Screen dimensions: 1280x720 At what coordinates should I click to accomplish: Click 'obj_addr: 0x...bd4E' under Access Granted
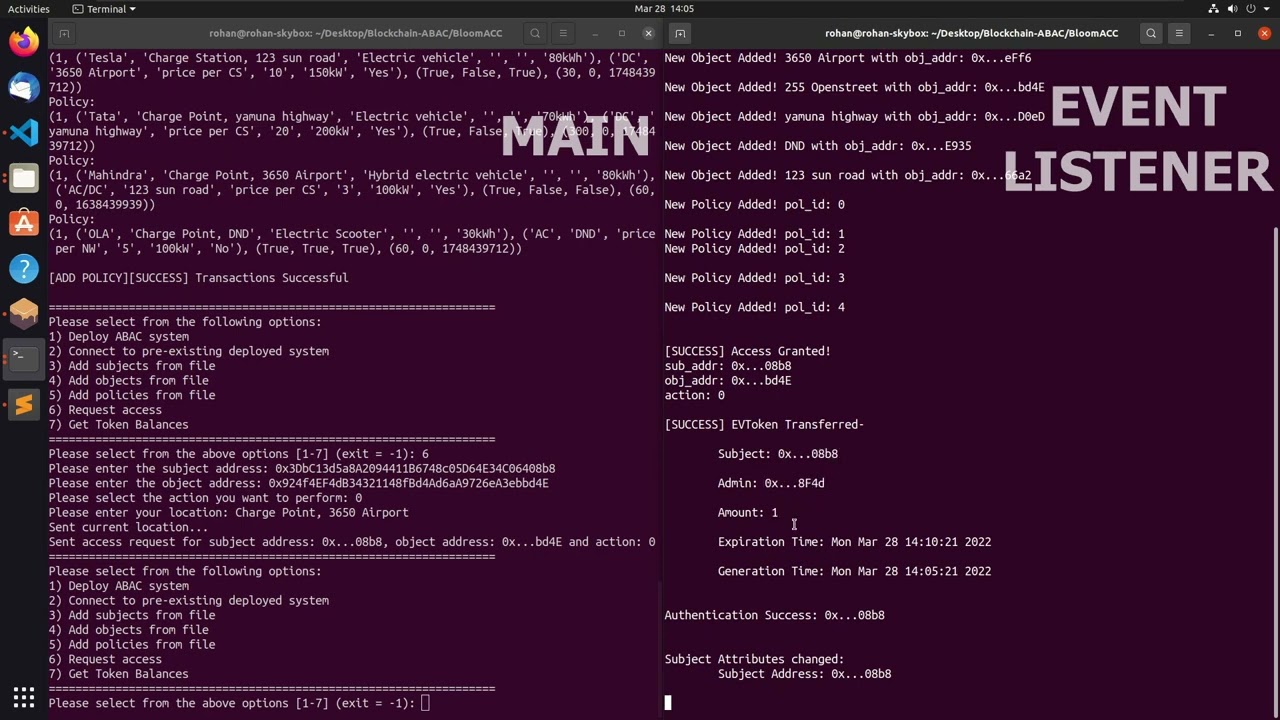tap(727, 380)
